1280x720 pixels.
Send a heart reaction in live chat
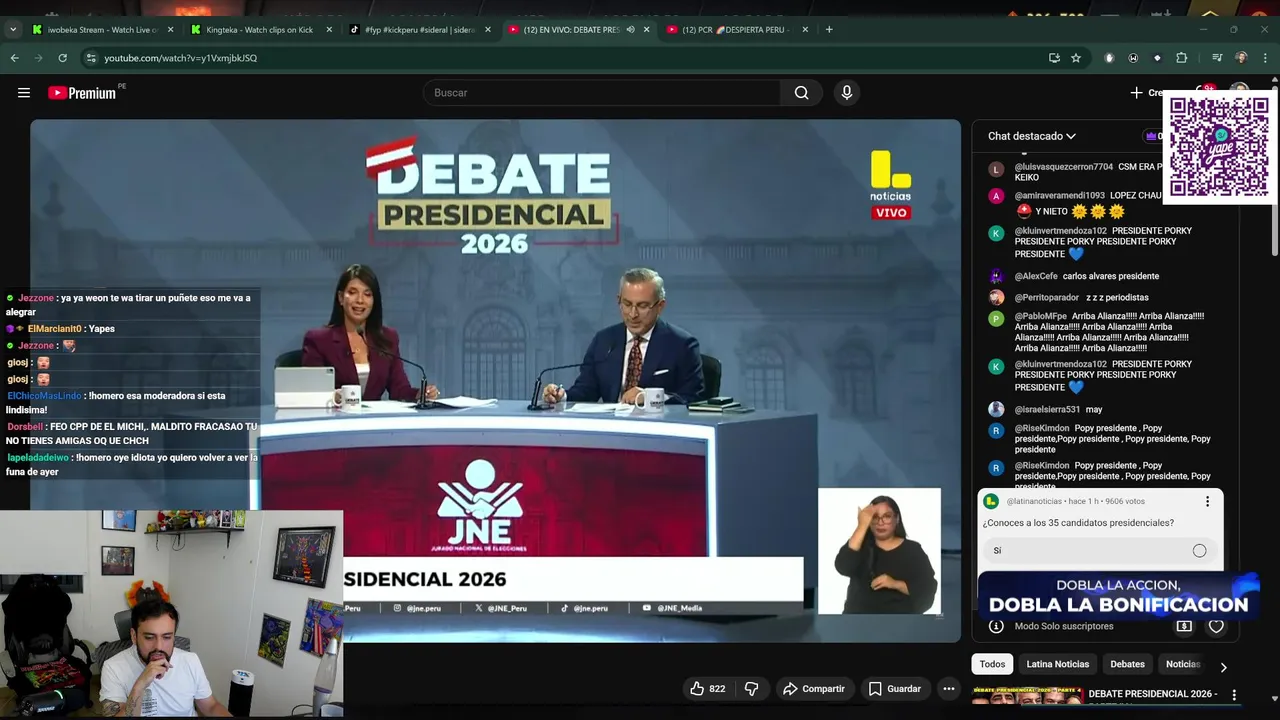[1216, 626]
